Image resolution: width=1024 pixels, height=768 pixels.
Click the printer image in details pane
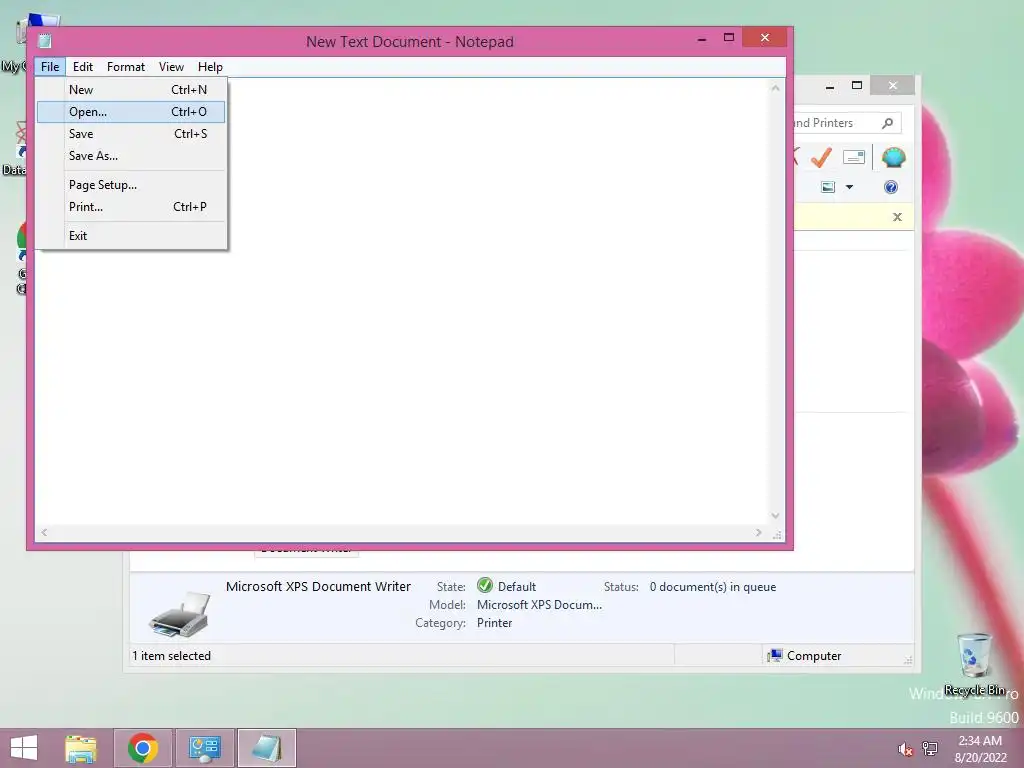[x=180, y=614]
